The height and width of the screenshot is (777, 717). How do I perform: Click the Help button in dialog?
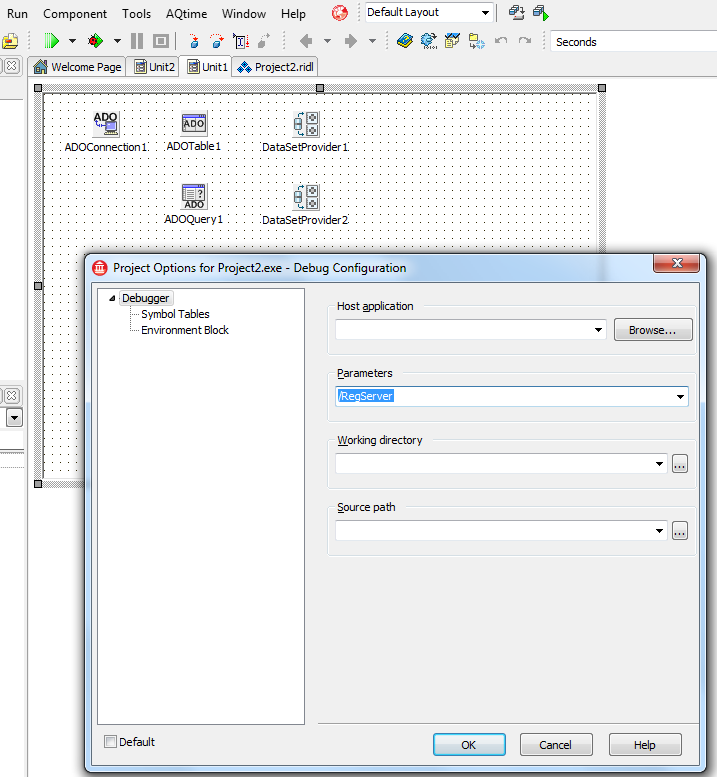[x=645, y=745]
